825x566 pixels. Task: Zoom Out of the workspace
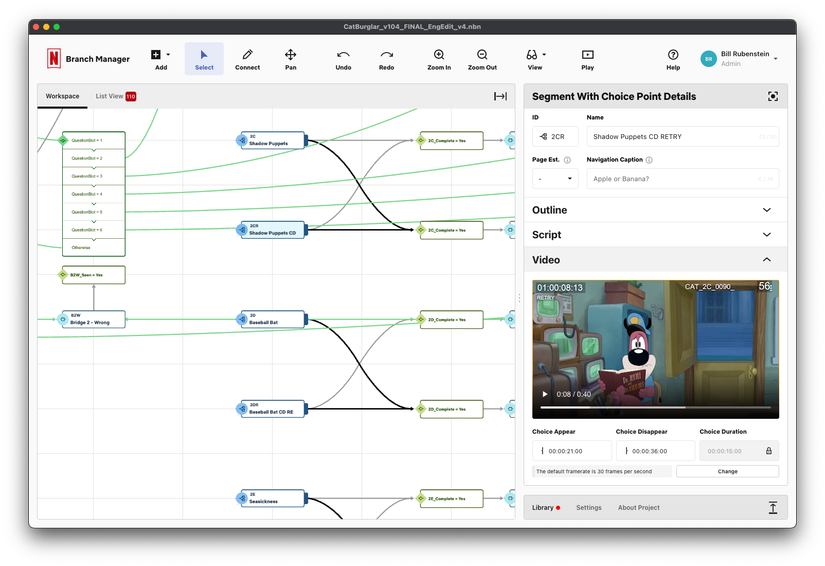click(482, 59)
